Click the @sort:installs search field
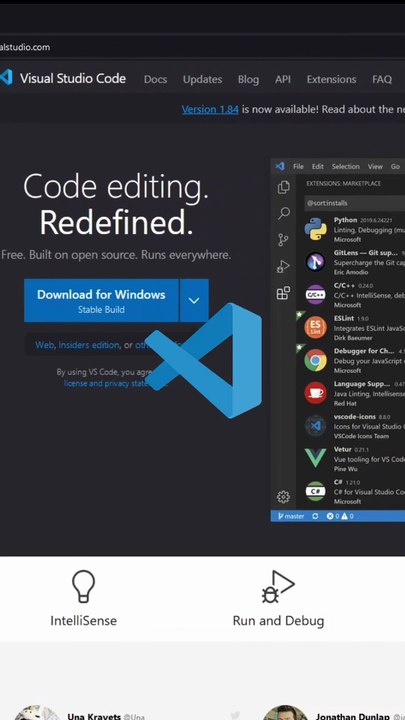 click(354, 202)
